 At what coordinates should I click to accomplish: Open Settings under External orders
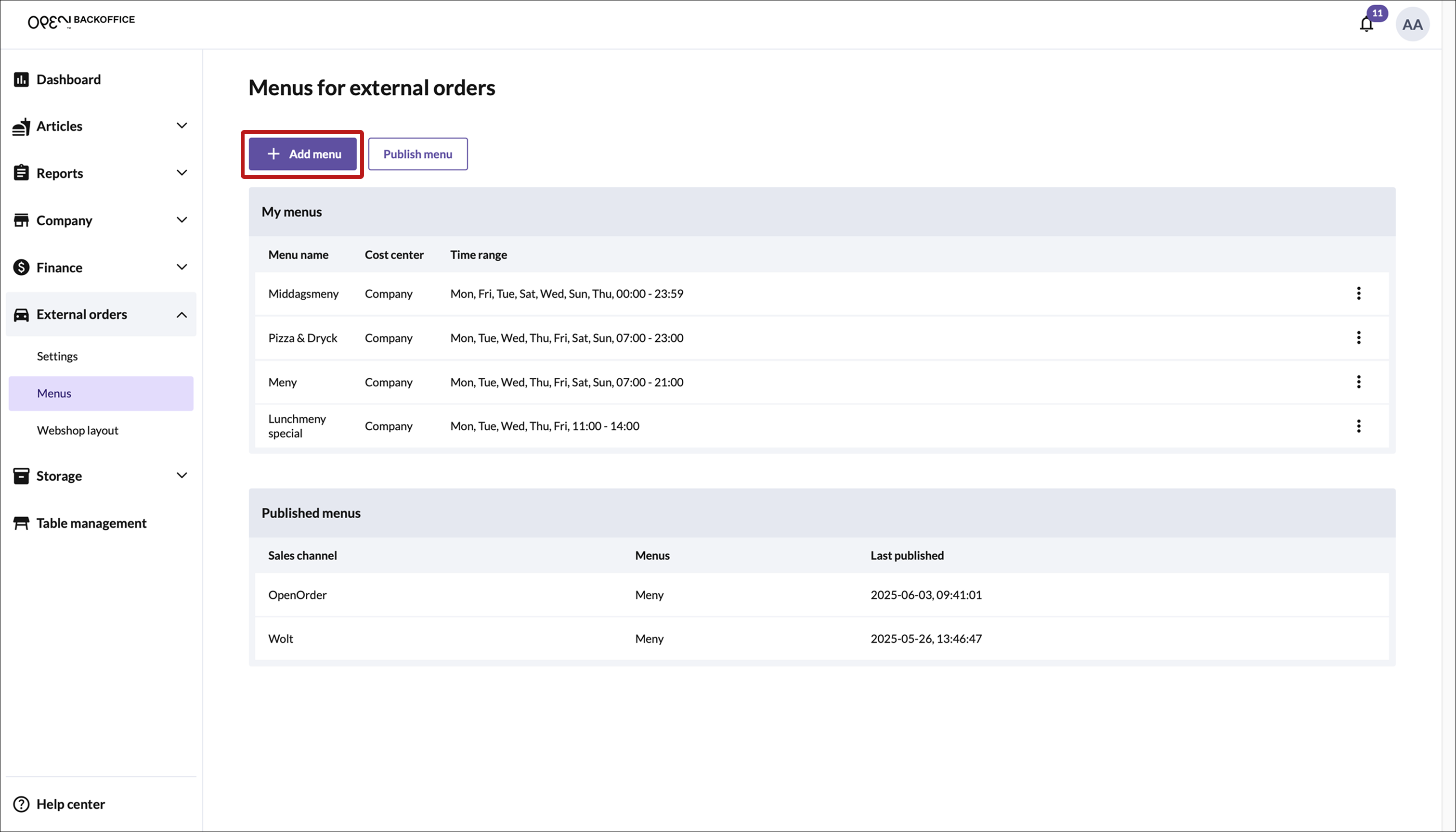click(x=57, y=357)
